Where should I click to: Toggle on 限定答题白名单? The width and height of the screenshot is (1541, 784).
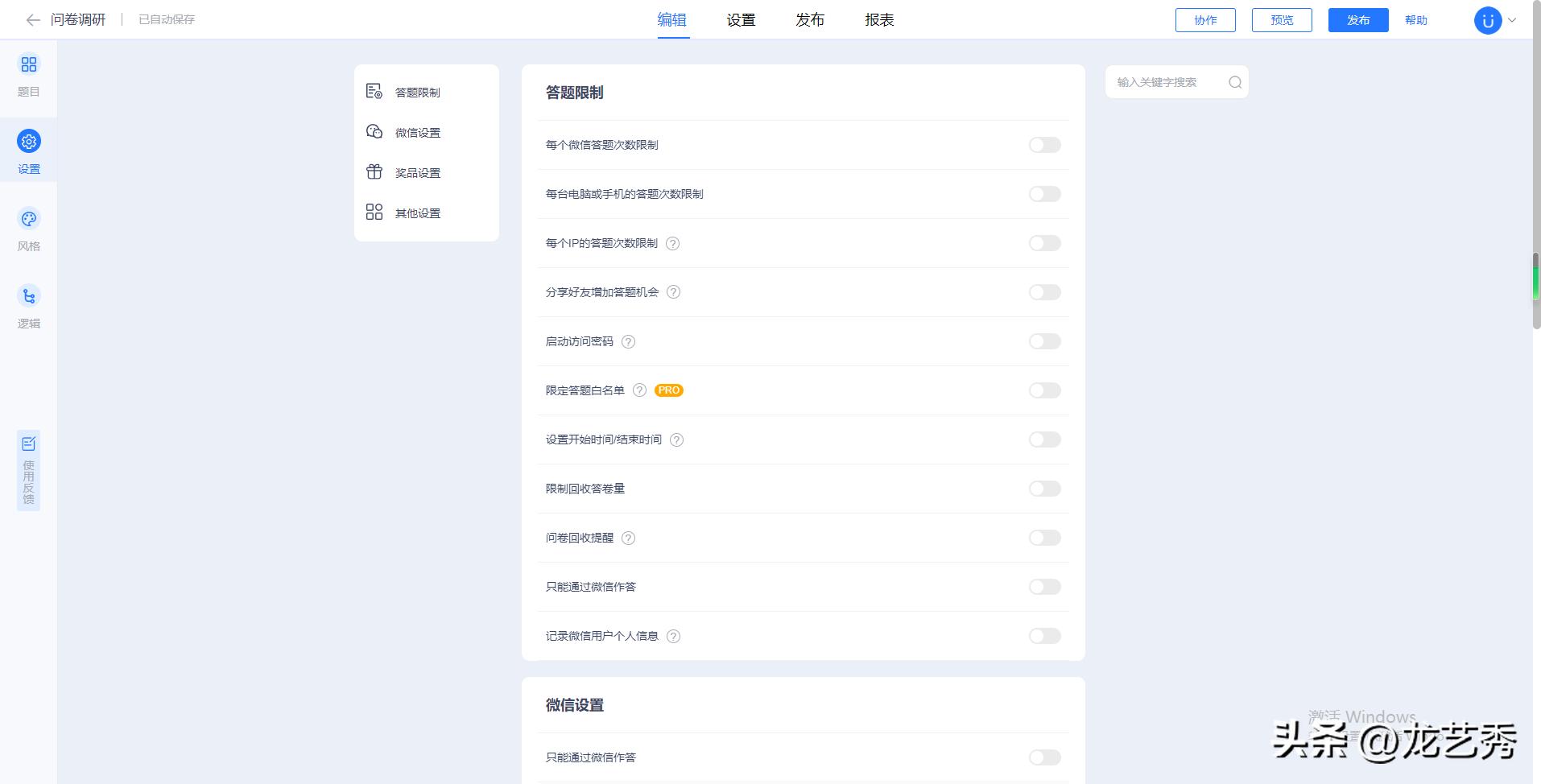(1044, 390)
